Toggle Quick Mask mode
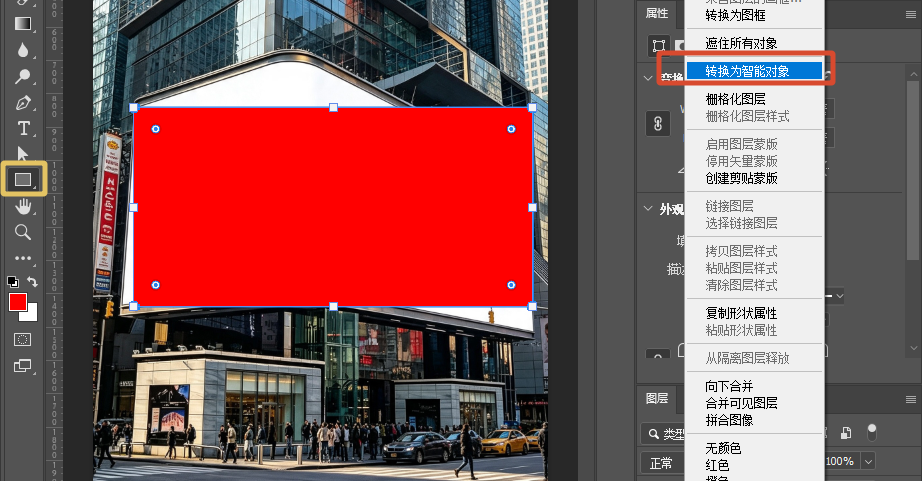922x481 pixels. [23, 339]
